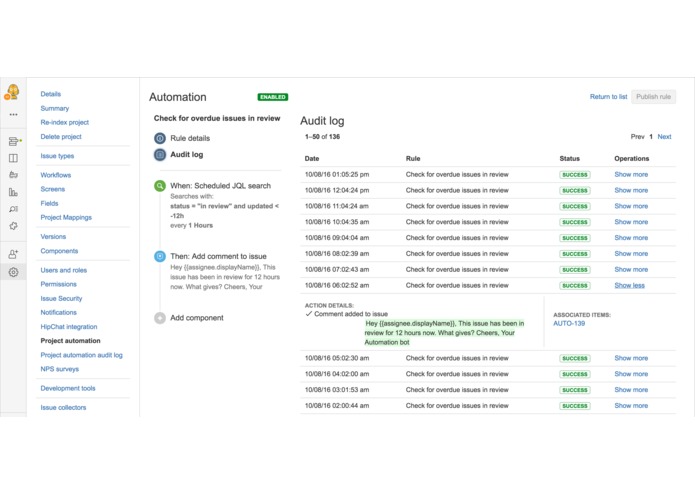Image resolution: width=695 pixels, height=494 pixels.
Task: Open Issue types settings
Action: point(57,156)
